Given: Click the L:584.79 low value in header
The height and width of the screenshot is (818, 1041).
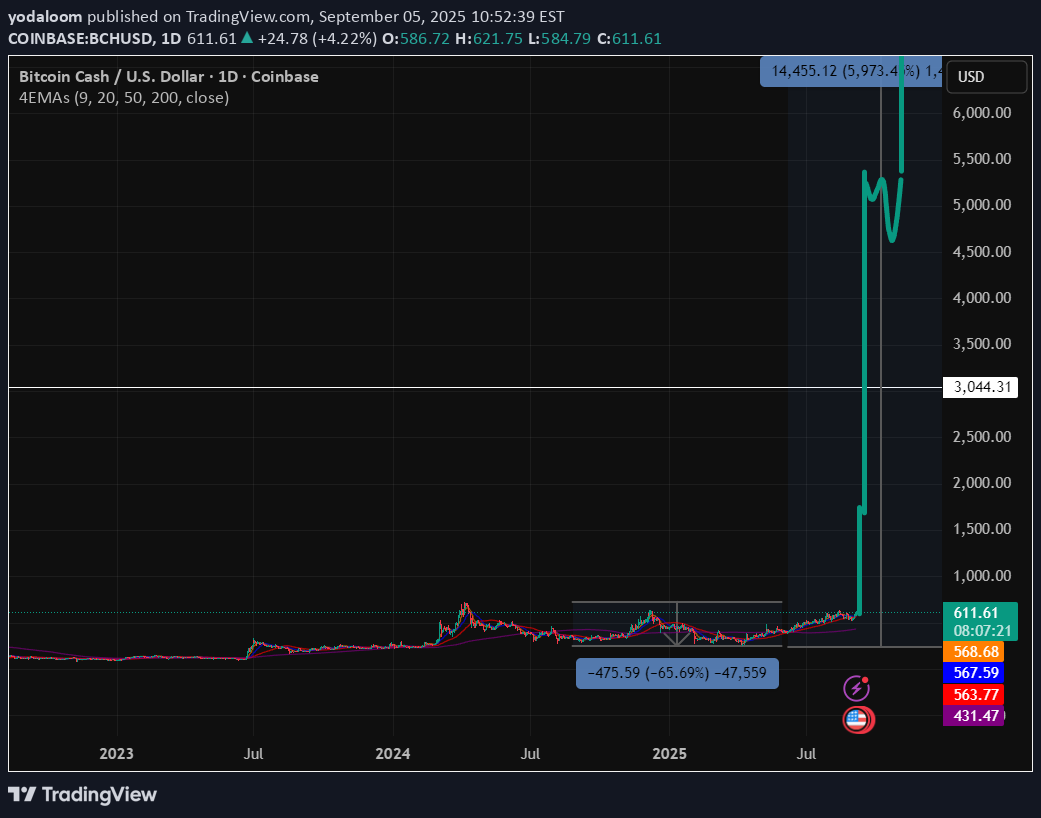Looking at the screenshot, I should pos(559,39).
